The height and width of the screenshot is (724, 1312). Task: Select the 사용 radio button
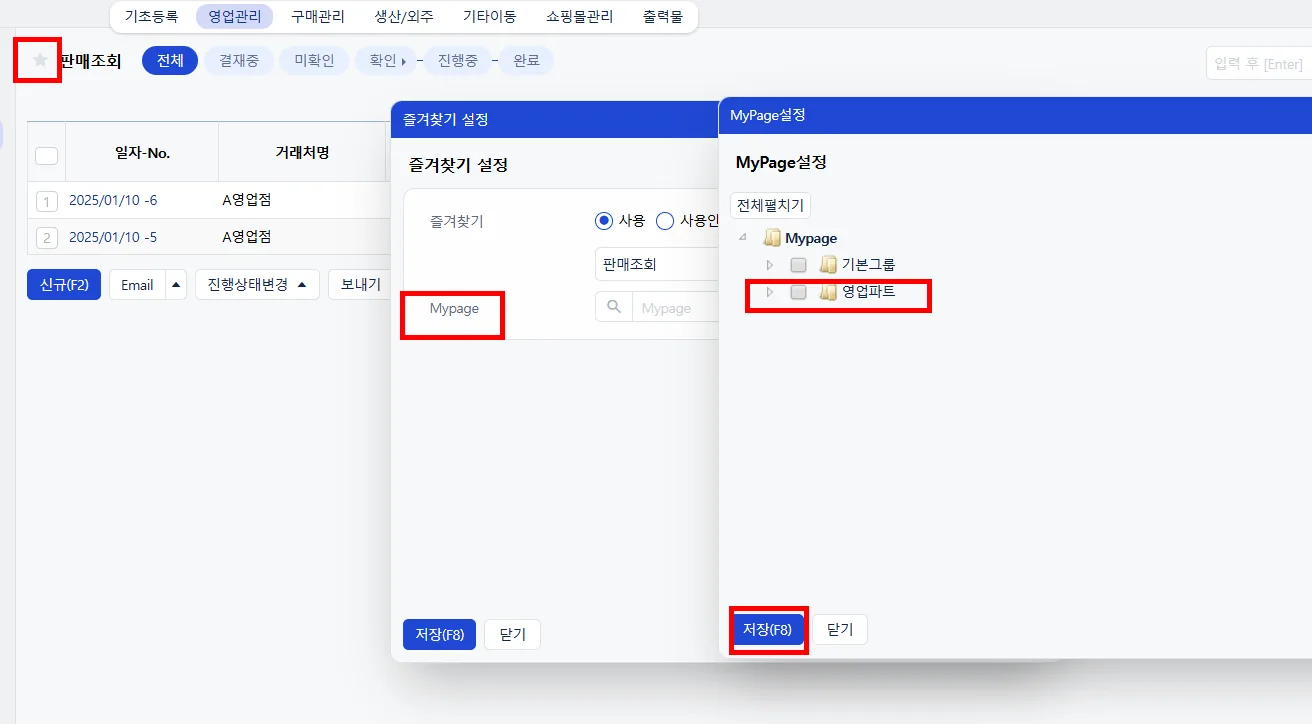click(603, 221)
